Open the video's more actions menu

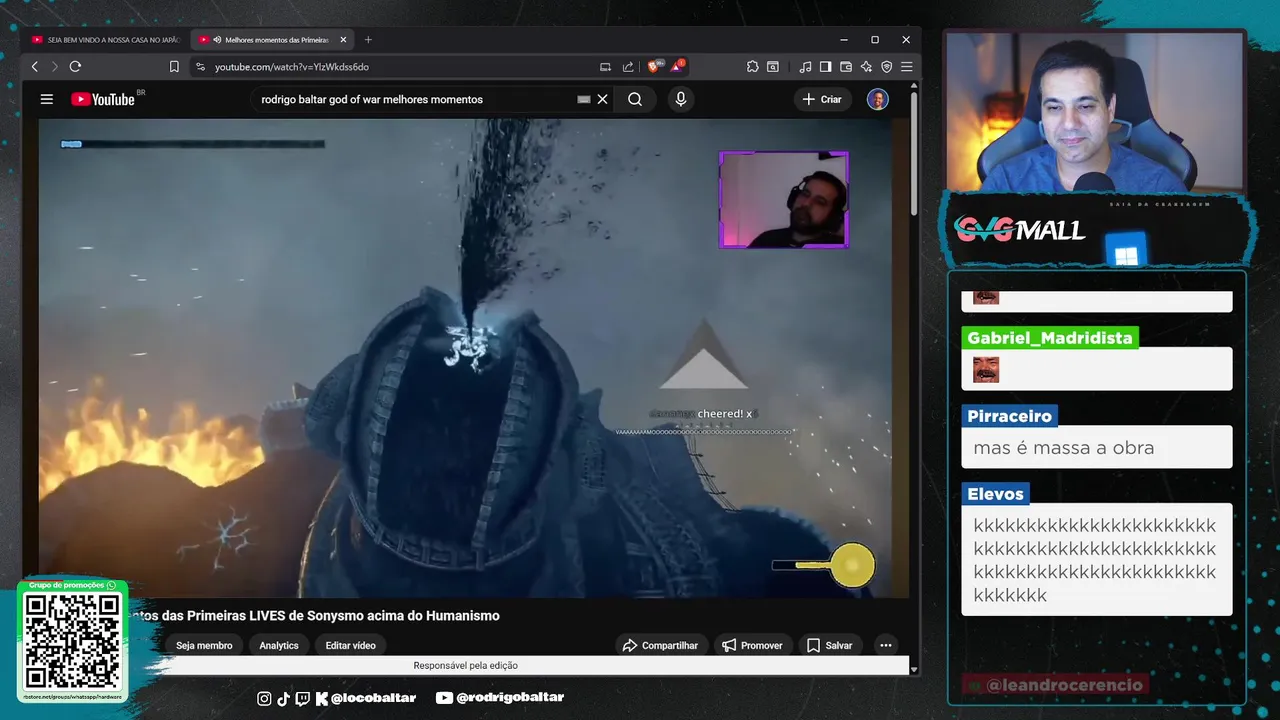885,645
